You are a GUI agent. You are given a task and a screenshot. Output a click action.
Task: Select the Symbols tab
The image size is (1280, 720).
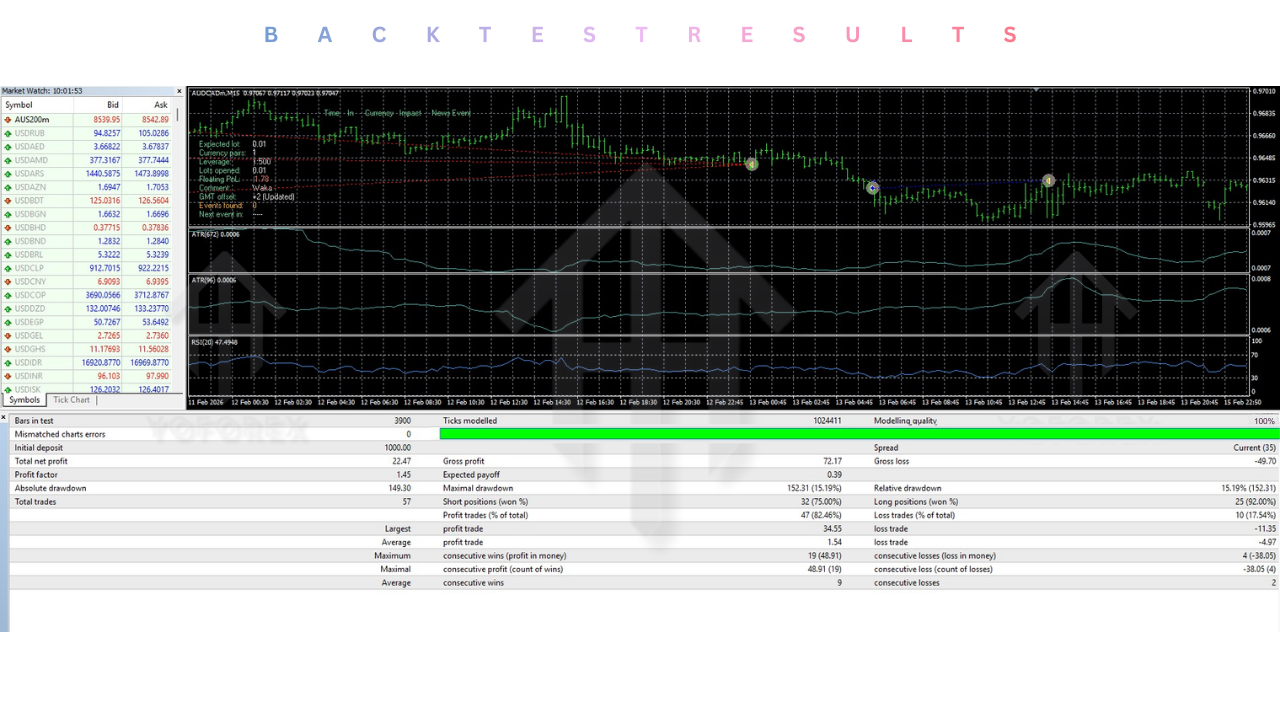[x=24, y=399]
